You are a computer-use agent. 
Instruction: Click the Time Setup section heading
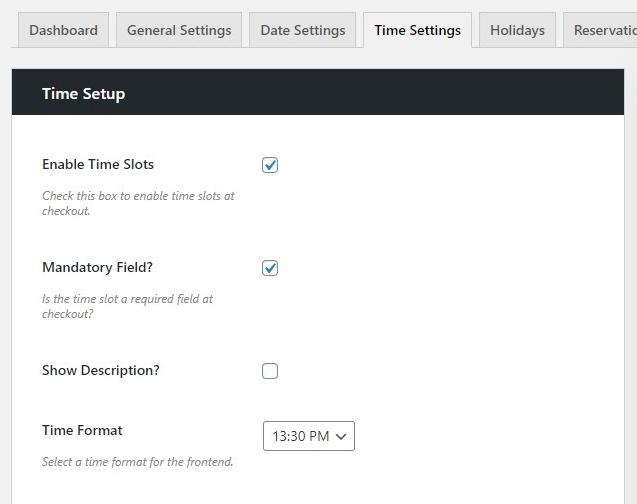point(83,93)
